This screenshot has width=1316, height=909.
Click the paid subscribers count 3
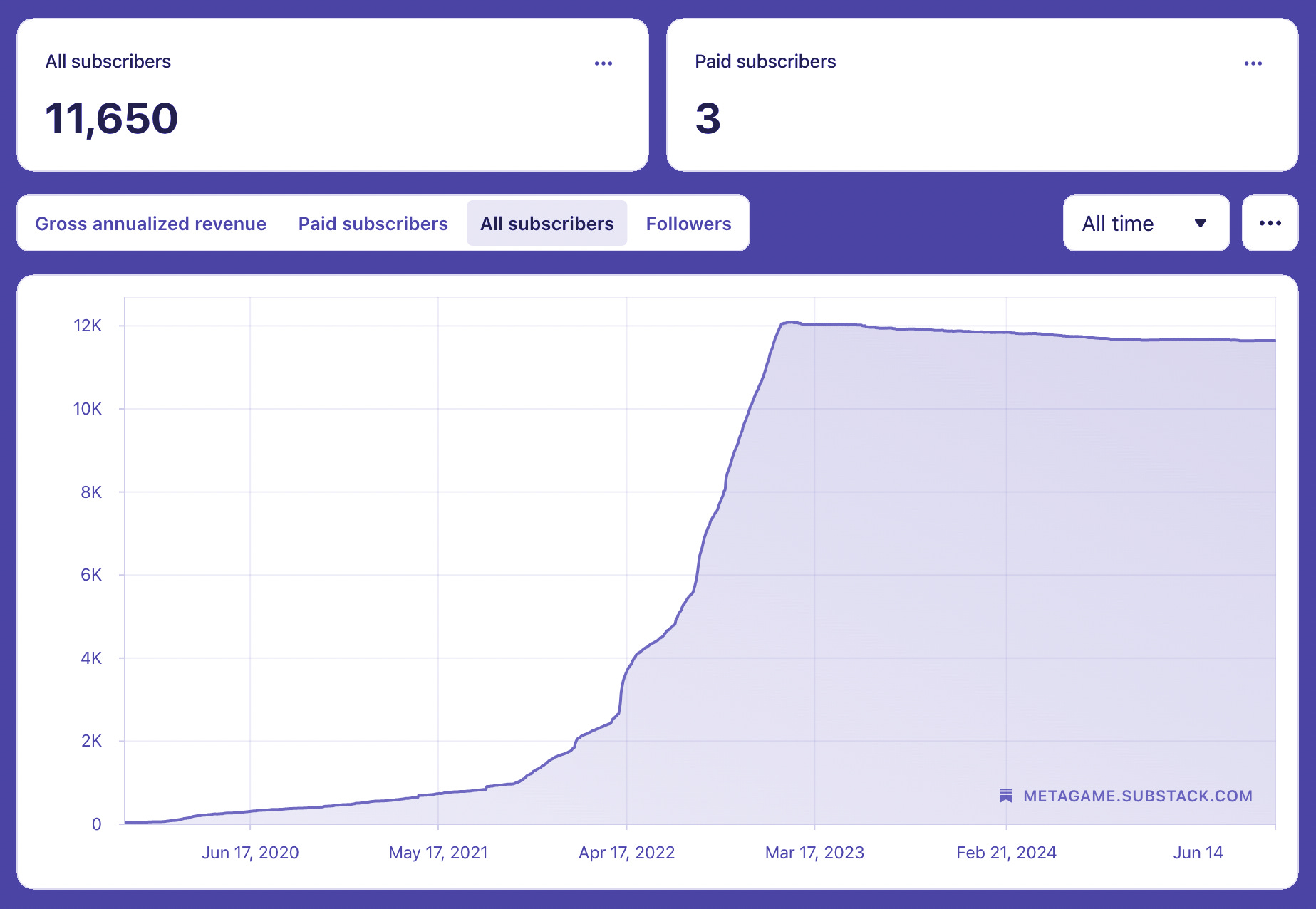pos(708,118)
